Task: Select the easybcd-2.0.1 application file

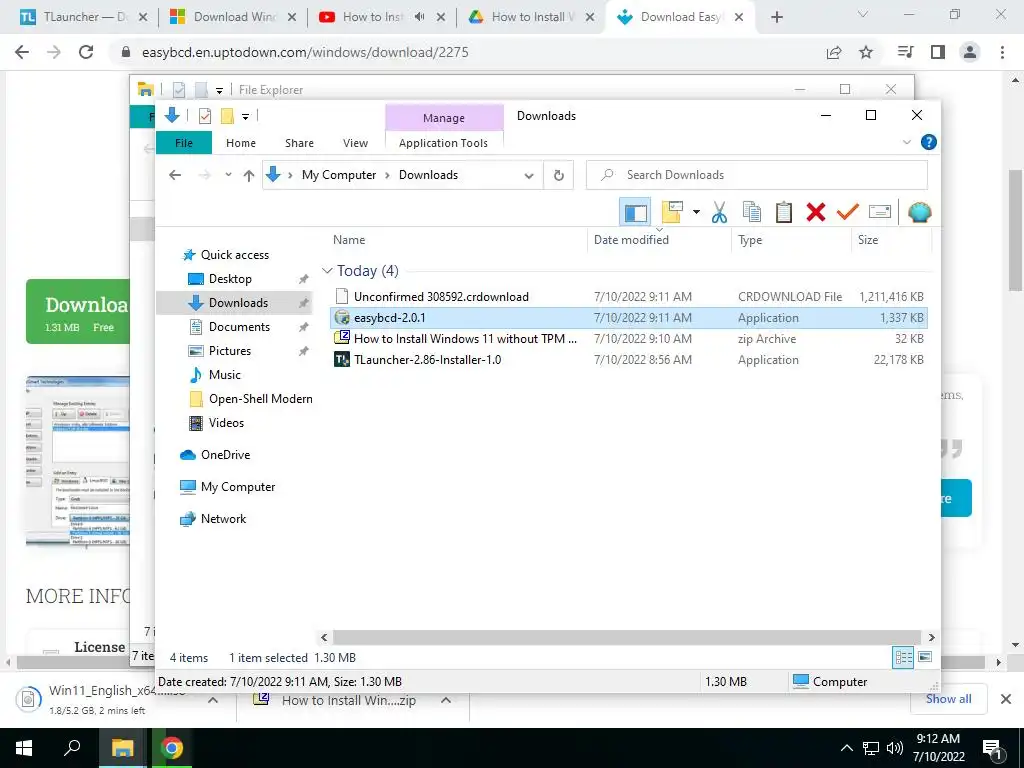Action: 629,318
